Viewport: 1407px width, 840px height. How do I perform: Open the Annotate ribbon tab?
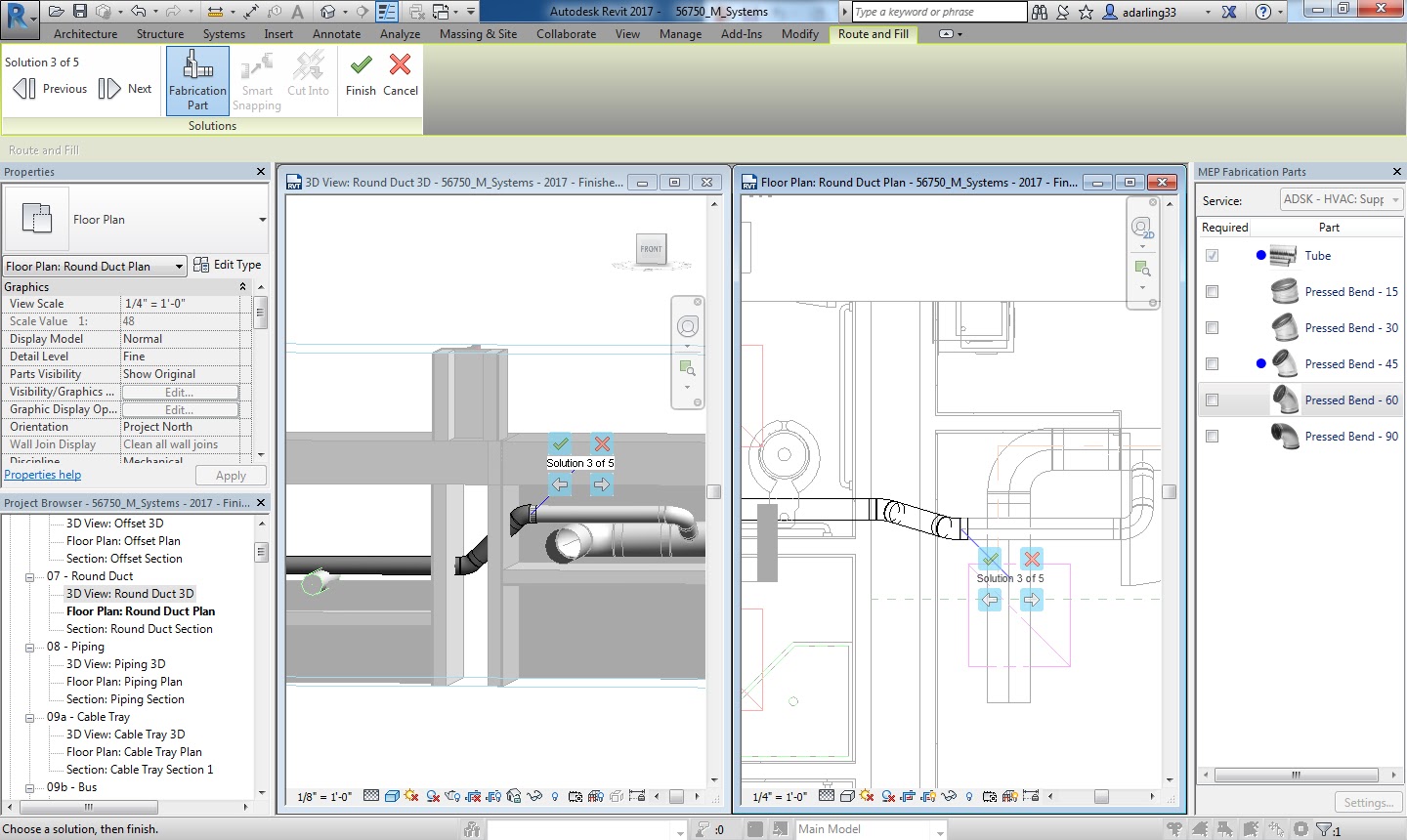(336, 34)
